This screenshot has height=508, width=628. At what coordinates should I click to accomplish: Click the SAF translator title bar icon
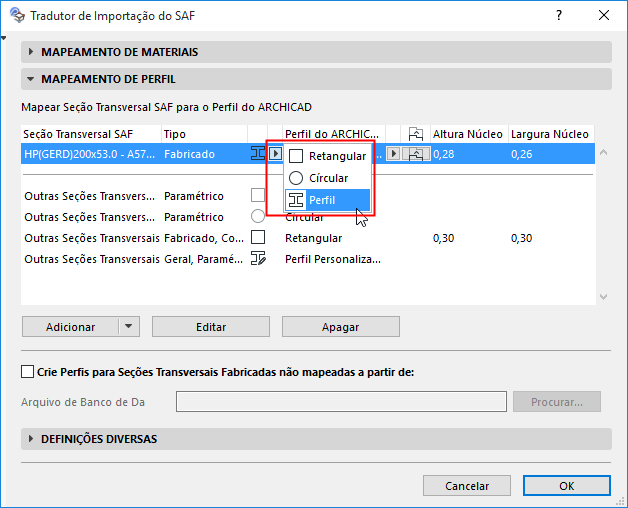(17, 15)
